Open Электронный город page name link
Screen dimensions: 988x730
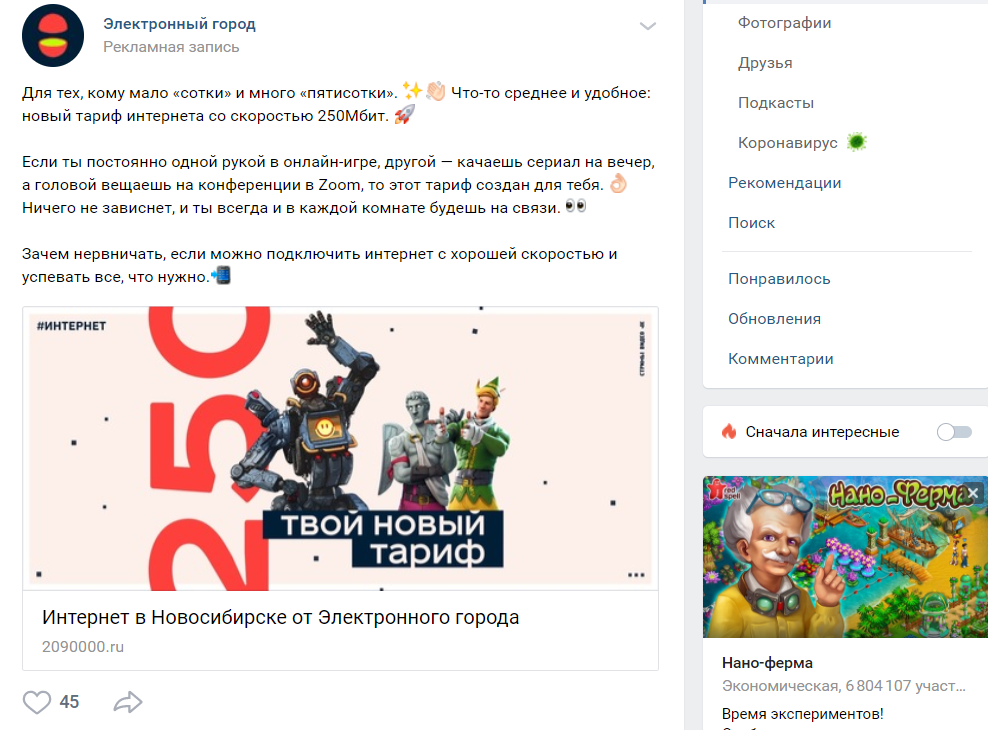180,24
